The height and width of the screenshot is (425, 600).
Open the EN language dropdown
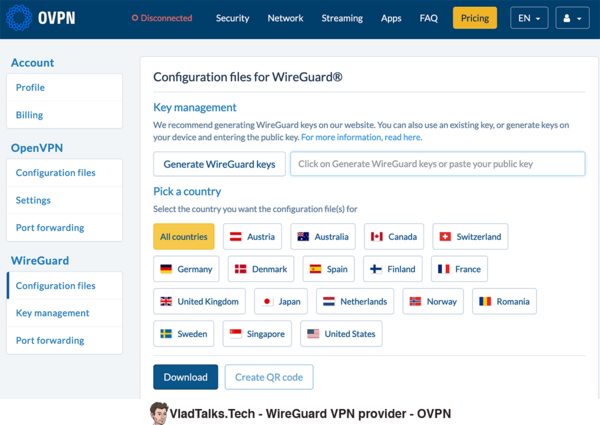(x=529, y=18)
